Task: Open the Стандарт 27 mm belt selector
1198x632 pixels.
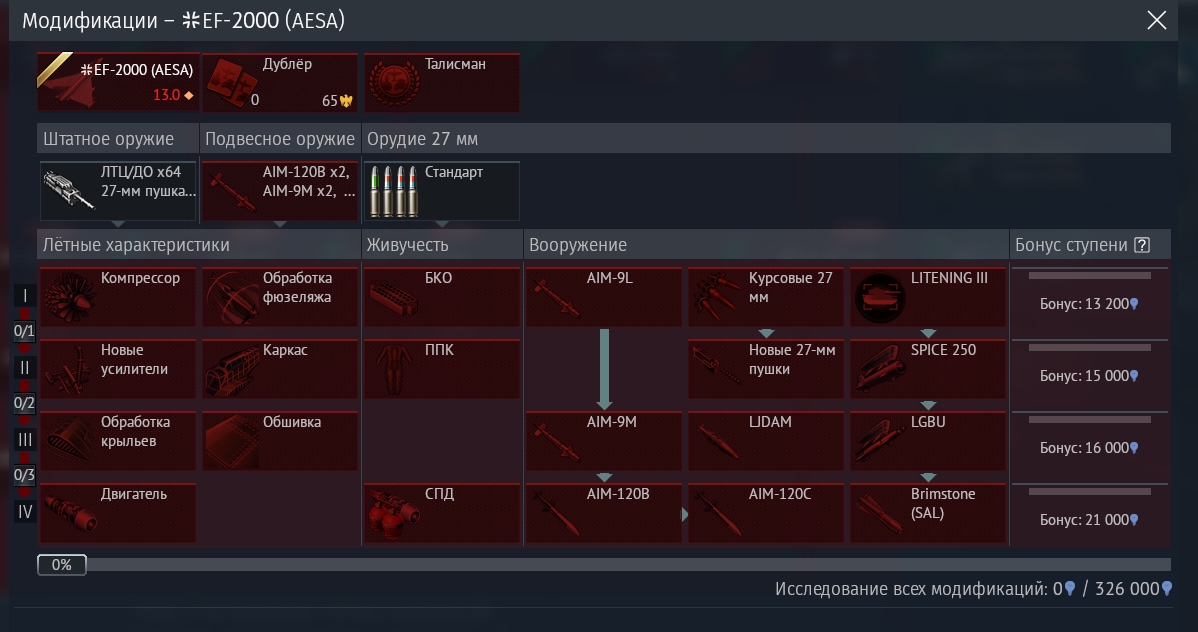Action: [x=442, y=191]
